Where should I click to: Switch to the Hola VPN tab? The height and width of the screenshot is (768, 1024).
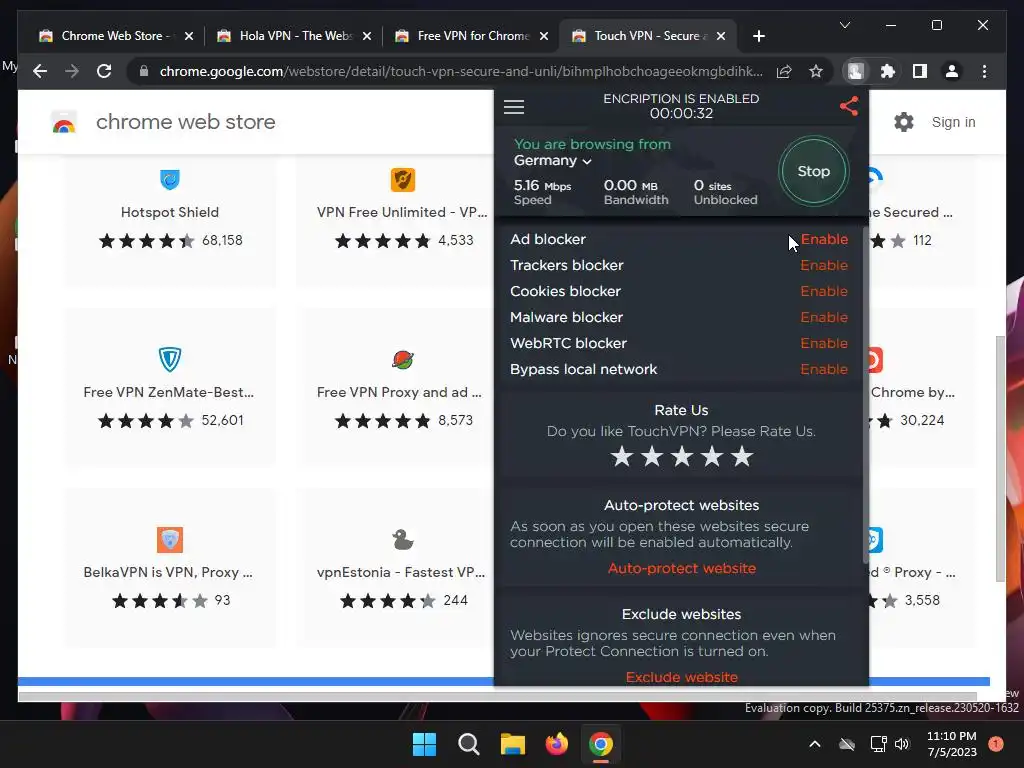(x=295, y=36)
